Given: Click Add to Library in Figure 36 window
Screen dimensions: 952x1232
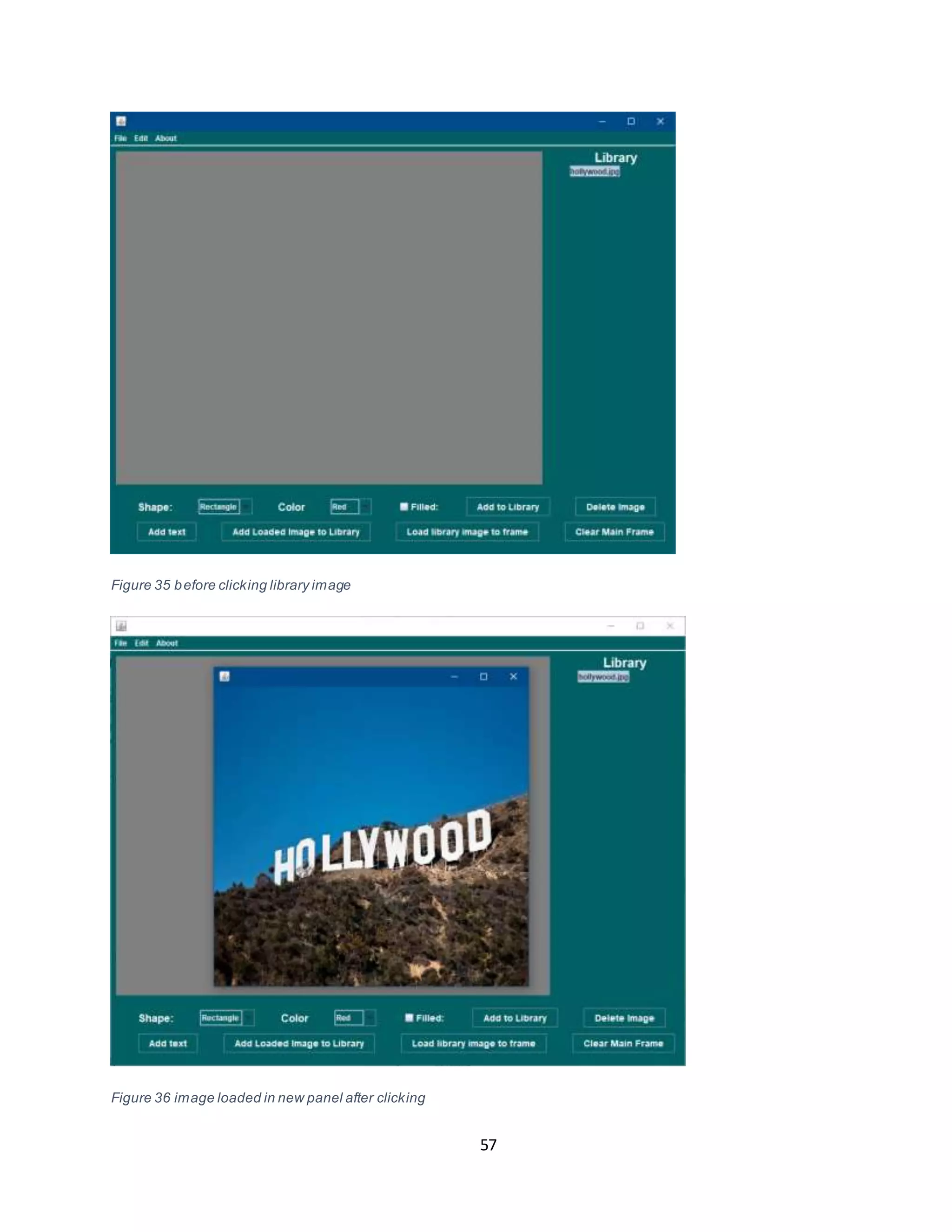Looking at the screenshot, I should [515, 1018].
